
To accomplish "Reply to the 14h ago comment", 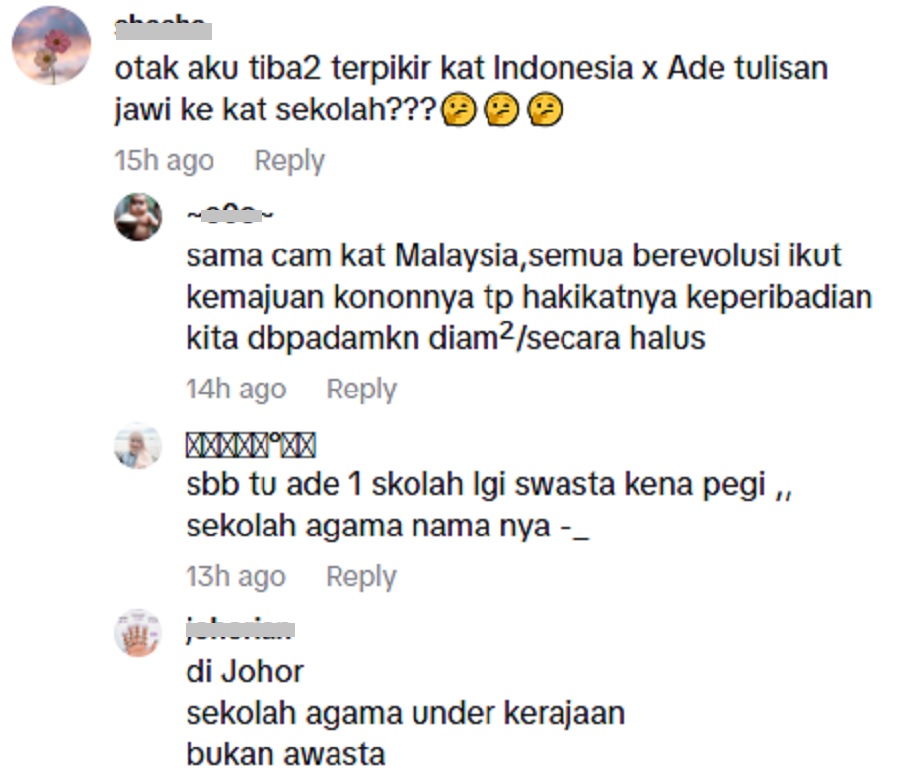I will click(x=361, y=389).
